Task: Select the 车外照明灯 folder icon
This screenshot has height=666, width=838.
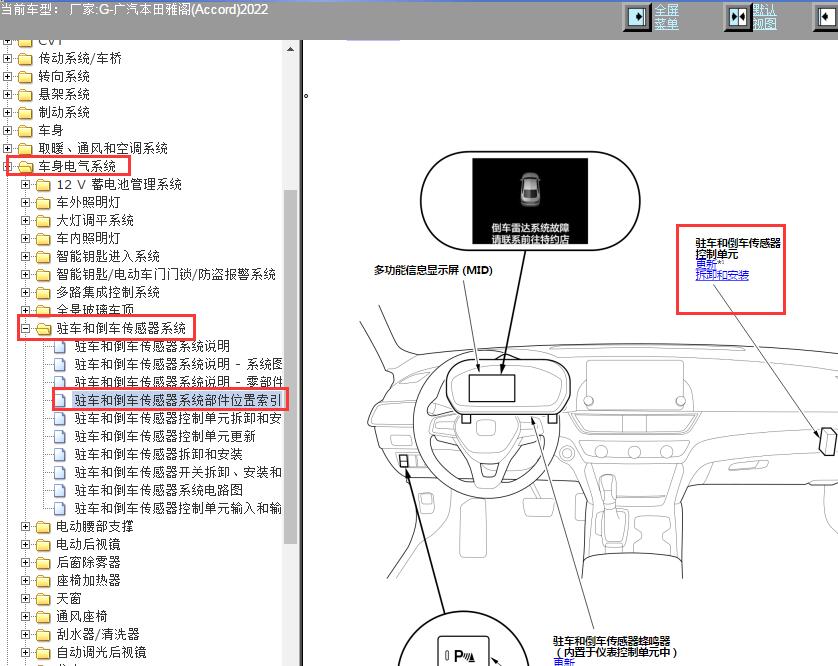Action: [43, 203]
